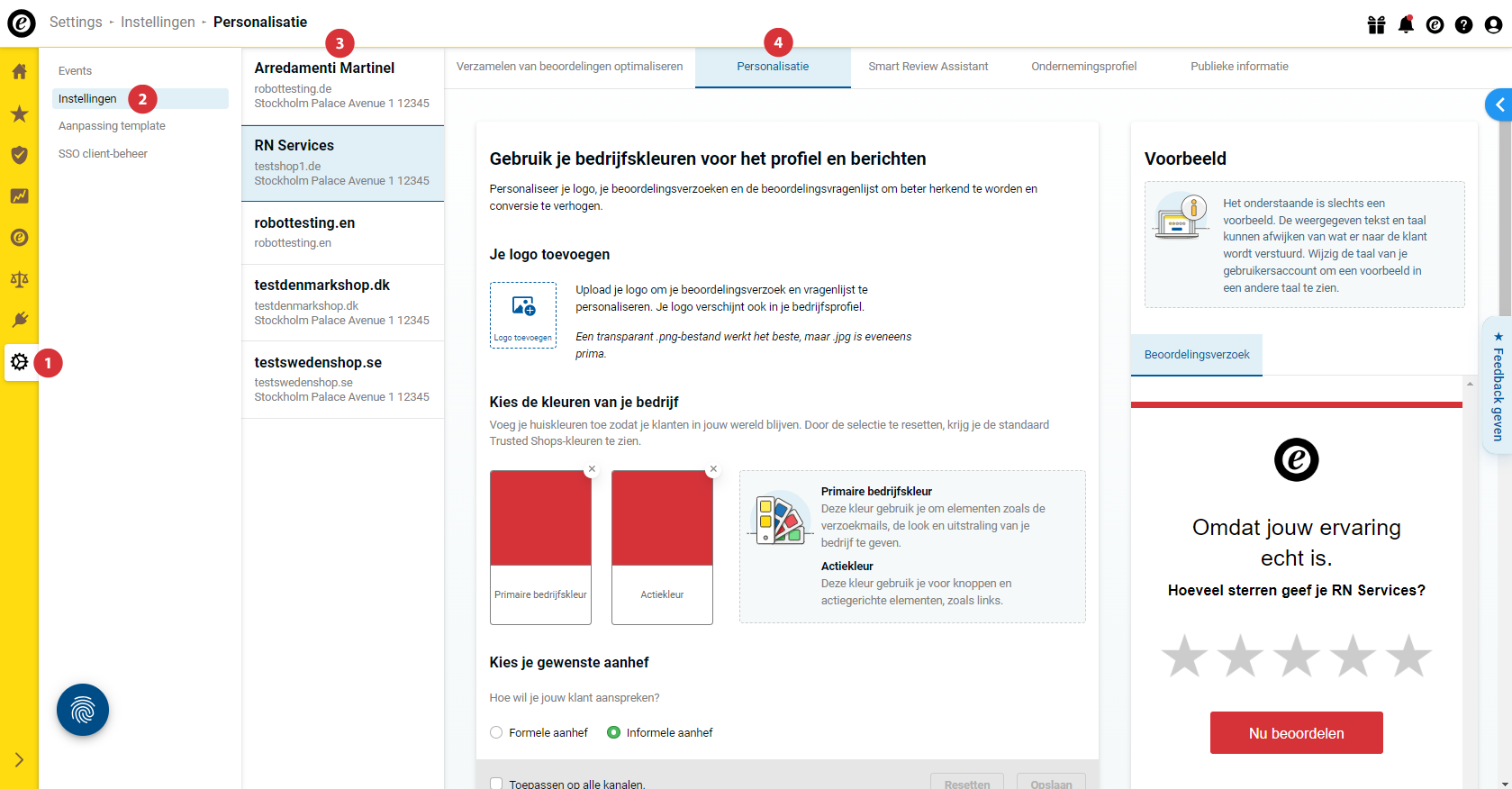Open the Ondernemingsprofiel tab
1512x789 pixels.
[x=1083, y=67]
